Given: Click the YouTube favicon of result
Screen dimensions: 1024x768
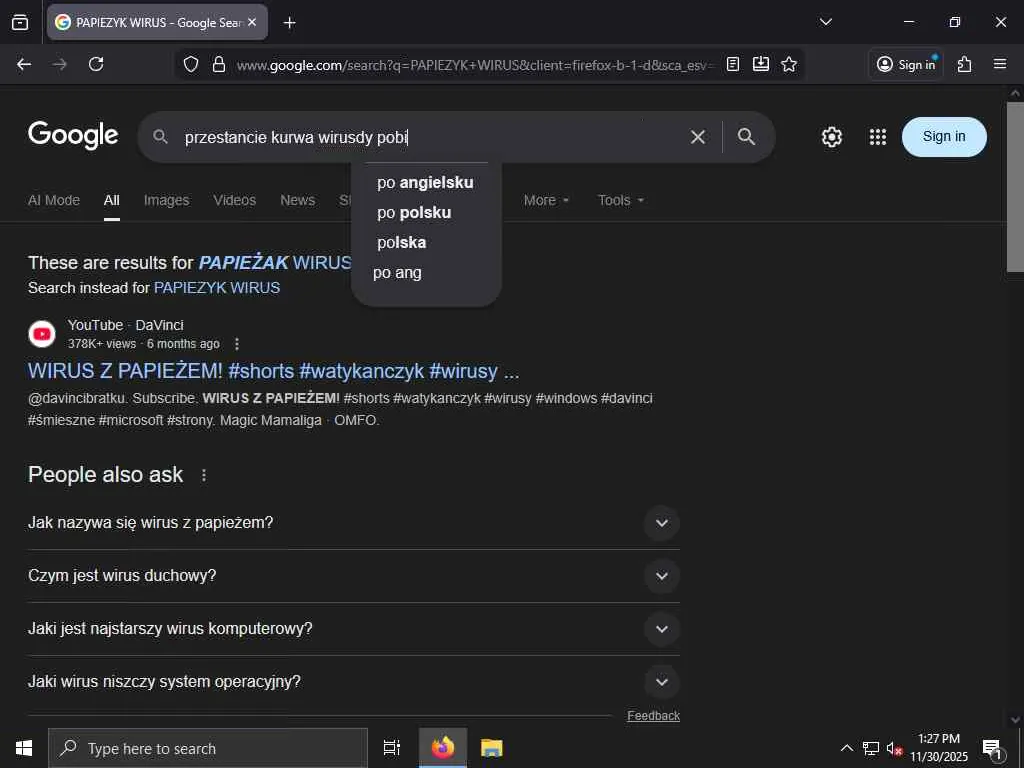Looking at the screenshot, I should (42, 334).
